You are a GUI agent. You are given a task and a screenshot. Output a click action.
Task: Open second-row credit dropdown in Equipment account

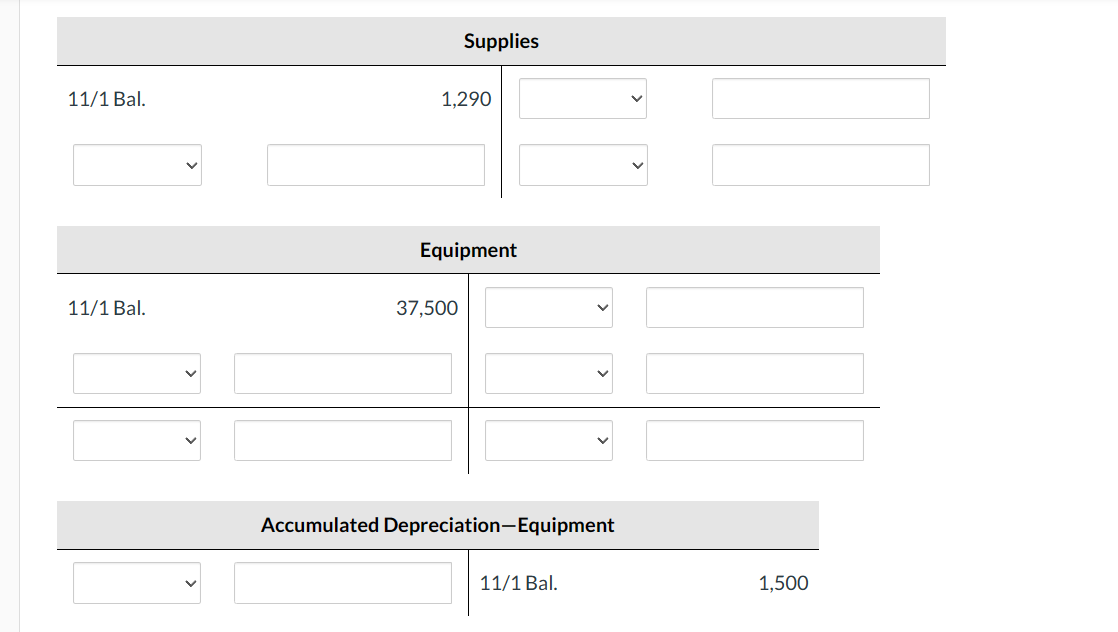[548, 373]
